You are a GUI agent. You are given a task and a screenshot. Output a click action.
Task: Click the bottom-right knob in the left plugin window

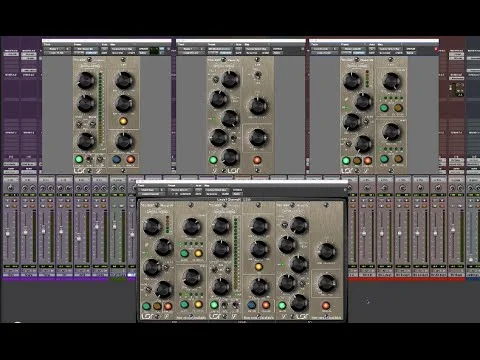click(x=124, y=141)
